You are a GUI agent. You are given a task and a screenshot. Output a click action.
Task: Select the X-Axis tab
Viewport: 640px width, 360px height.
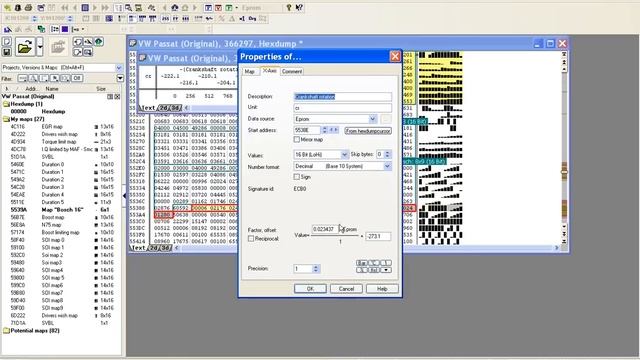point(269,71)
